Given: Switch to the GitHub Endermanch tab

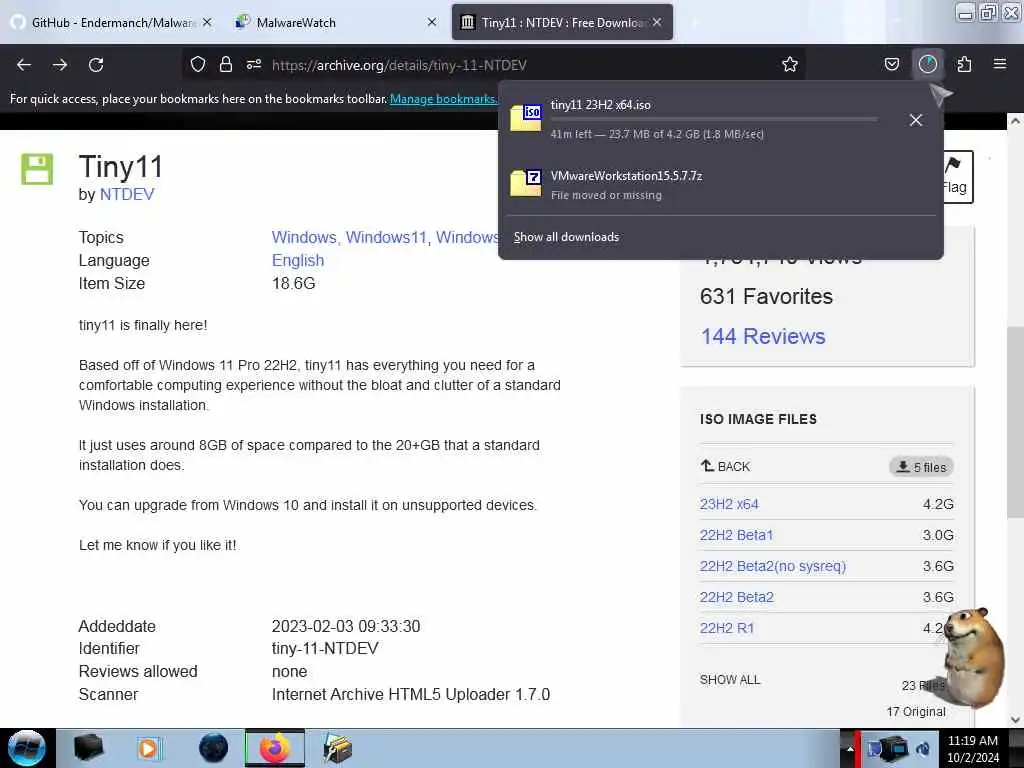Looking at the screenshot, I should [111, 22].
